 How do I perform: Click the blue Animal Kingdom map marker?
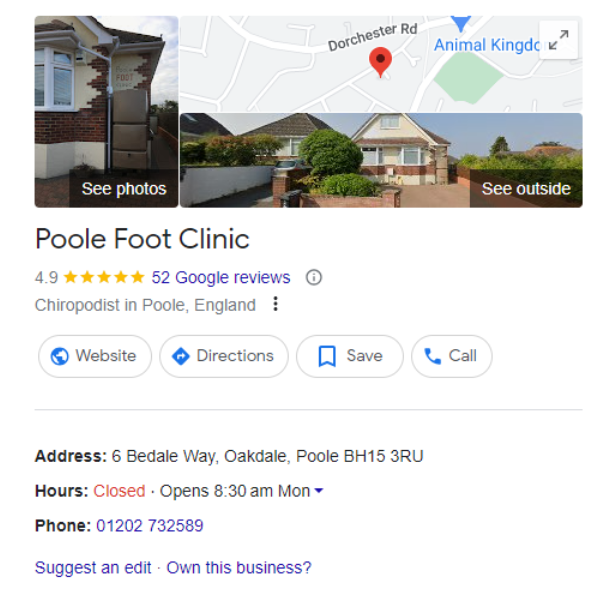(x=461, y=23)
